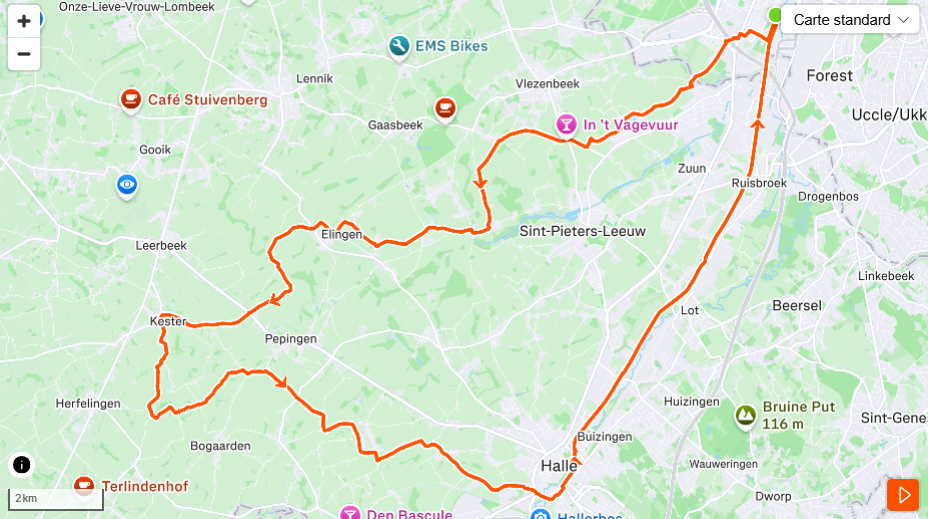Select the In 't Vagevuur cocktail marker
The height and width of the screenshot is (519, 928).
tap(566, 125)
